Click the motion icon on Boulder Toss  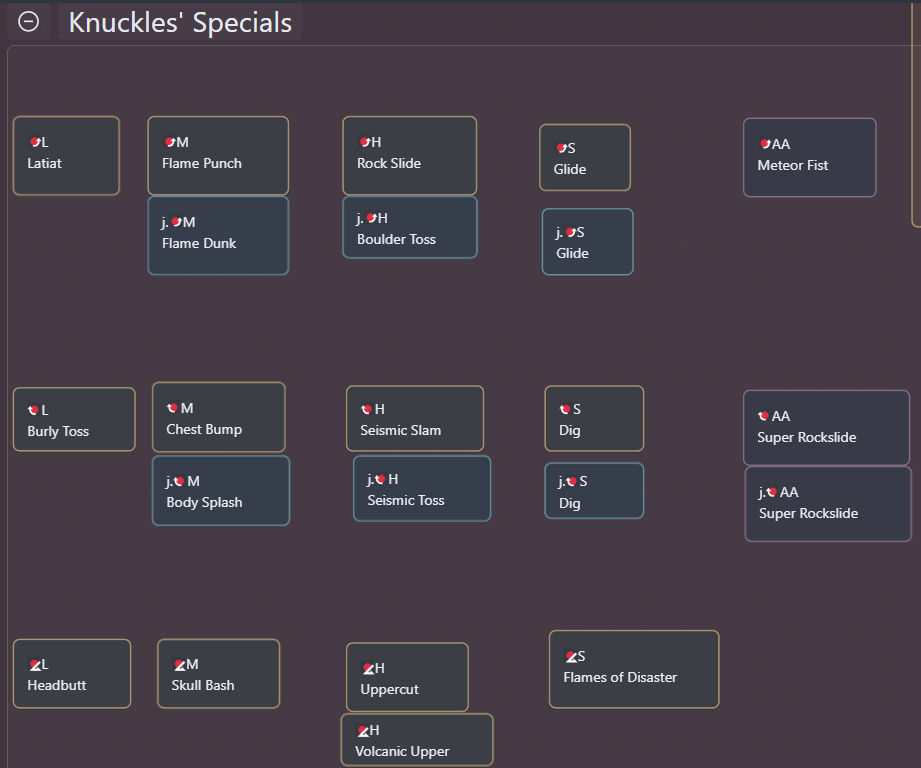click(x=371, y=218)
